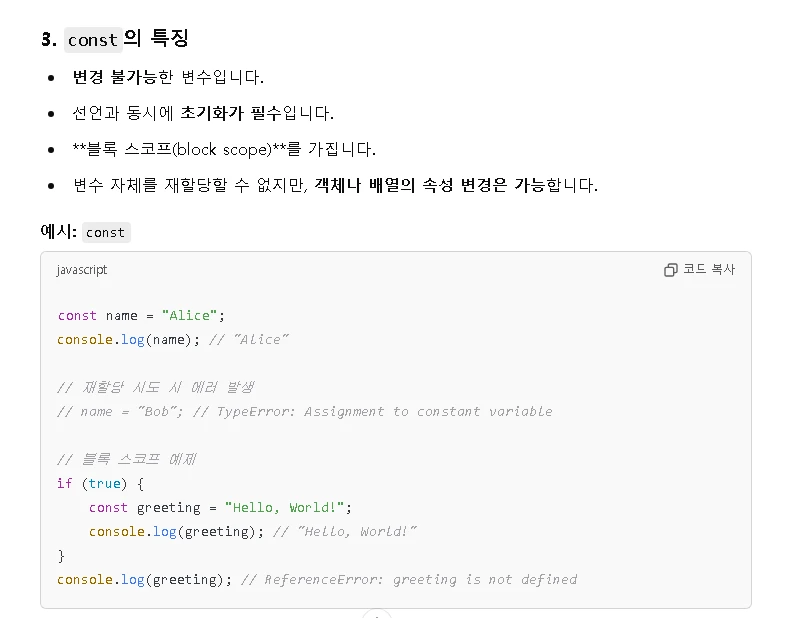Select the bullet '변경 불가능한 변수입니다'

pyautogui.click(x=169, y=78)
